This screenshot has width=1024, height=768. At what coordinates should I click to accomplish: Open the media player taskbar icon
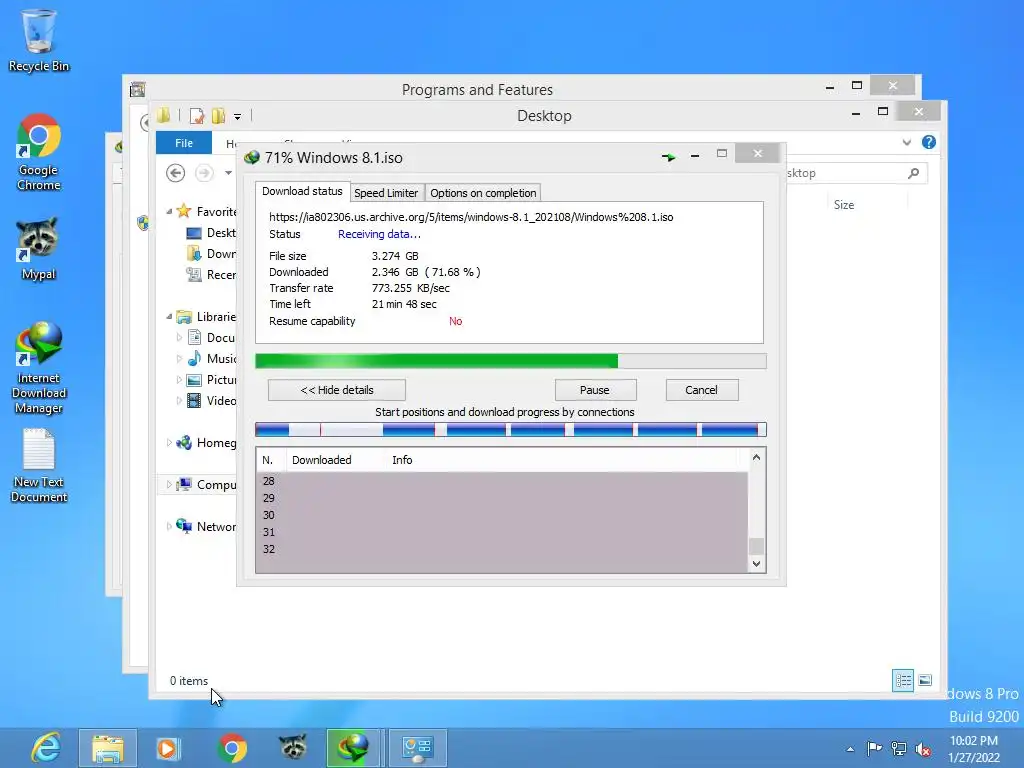(168, 748)
